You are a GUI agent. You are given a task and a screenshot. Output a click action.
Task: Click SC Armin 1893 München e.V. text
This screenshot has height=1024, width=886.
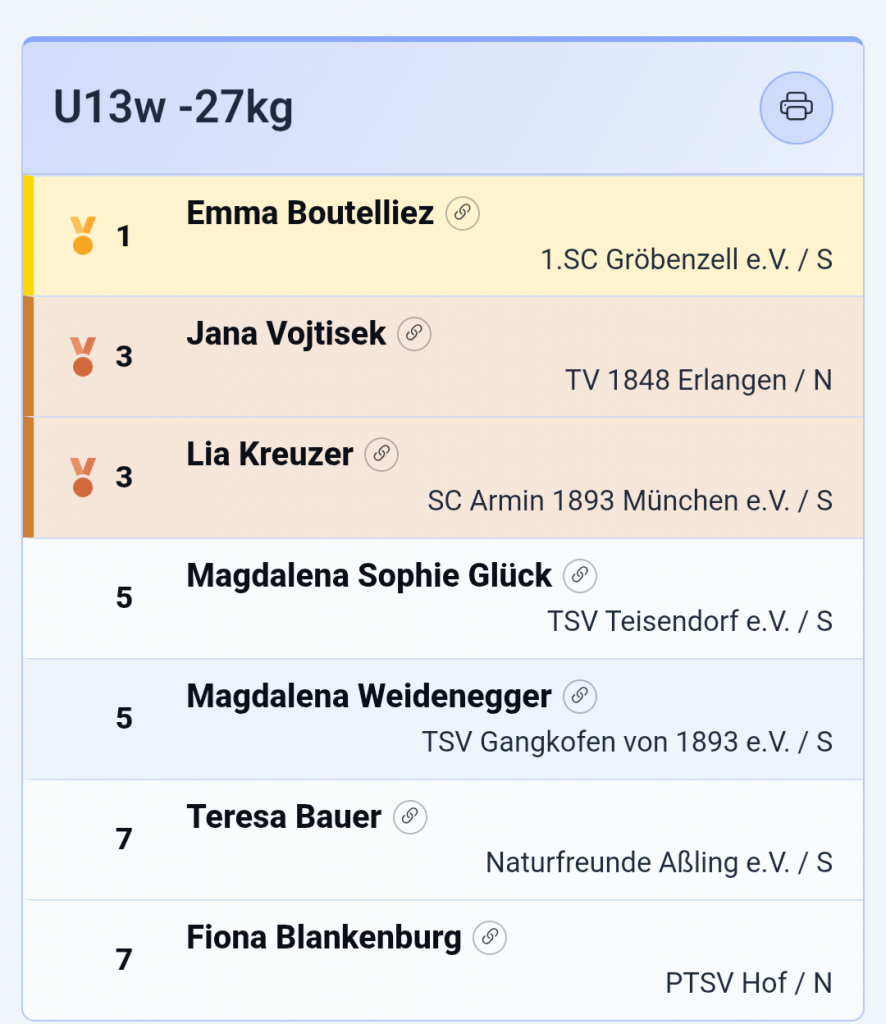coord(630,500)
